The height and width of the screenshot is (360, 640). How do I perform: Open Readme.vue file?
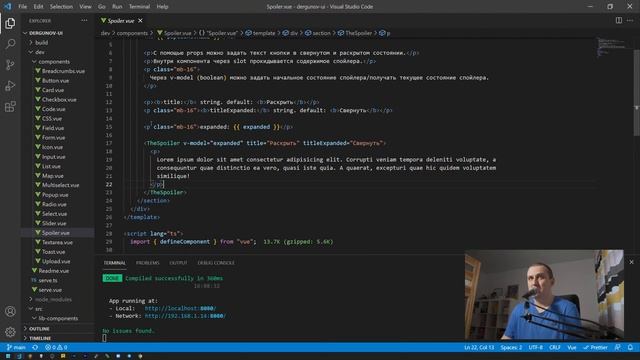(53, 271)
